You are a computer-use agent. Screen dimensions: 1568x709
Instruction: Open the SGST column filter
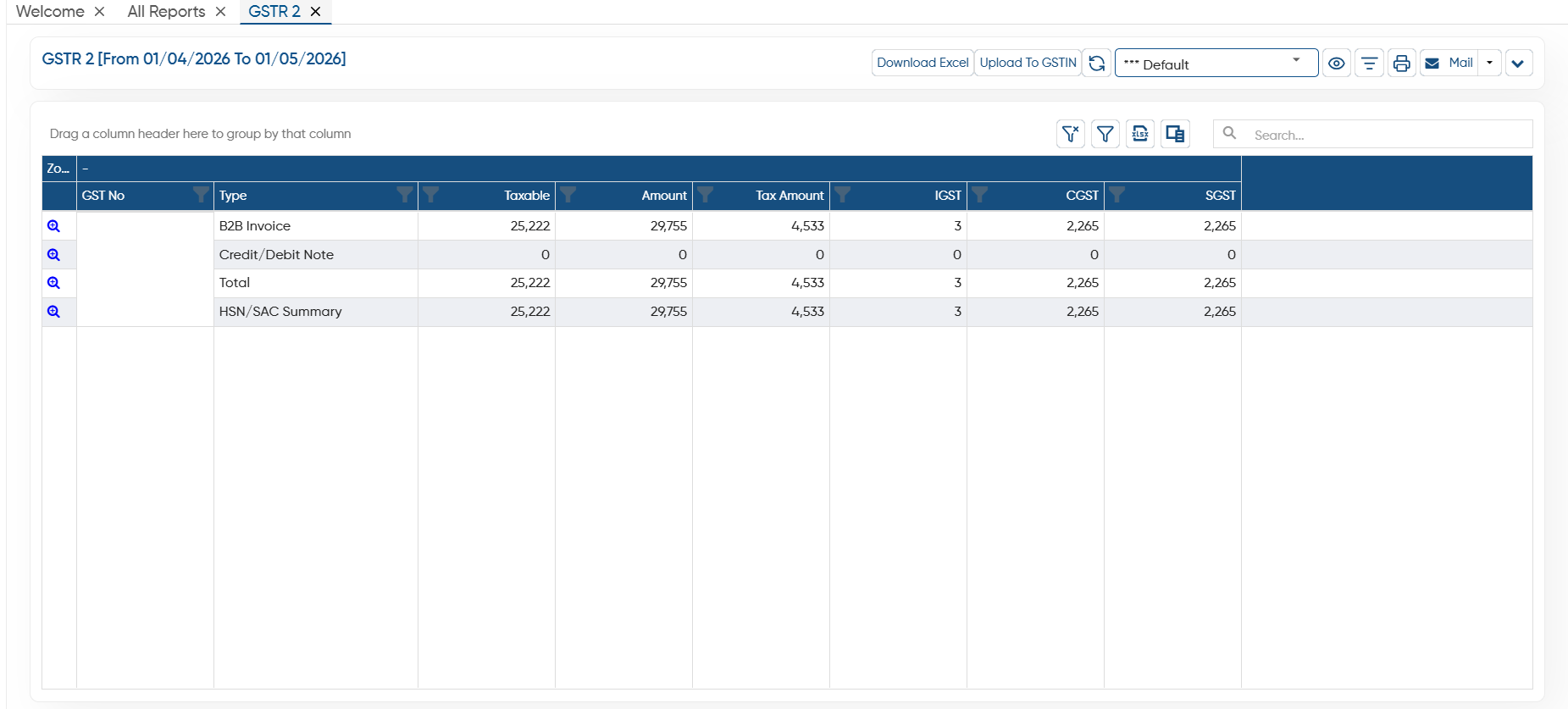pyautogui.click(x=1117, y=195)
